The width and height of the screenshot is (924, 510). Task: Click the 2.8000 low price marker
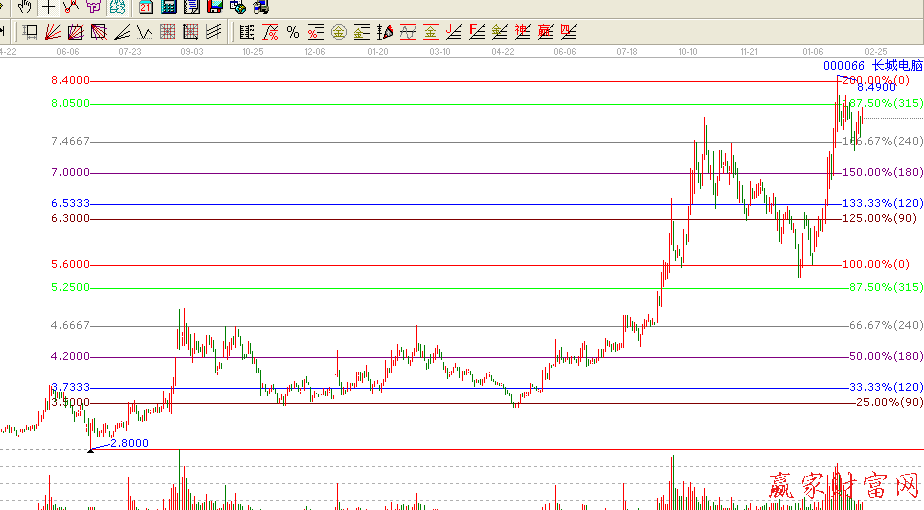pyautogui.click(x=129, y=442)
